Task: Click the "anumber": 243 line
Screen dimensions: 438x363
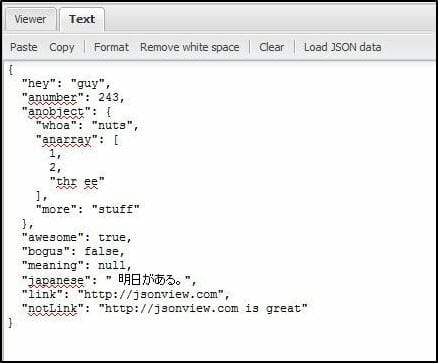Action: pos(73,98)
